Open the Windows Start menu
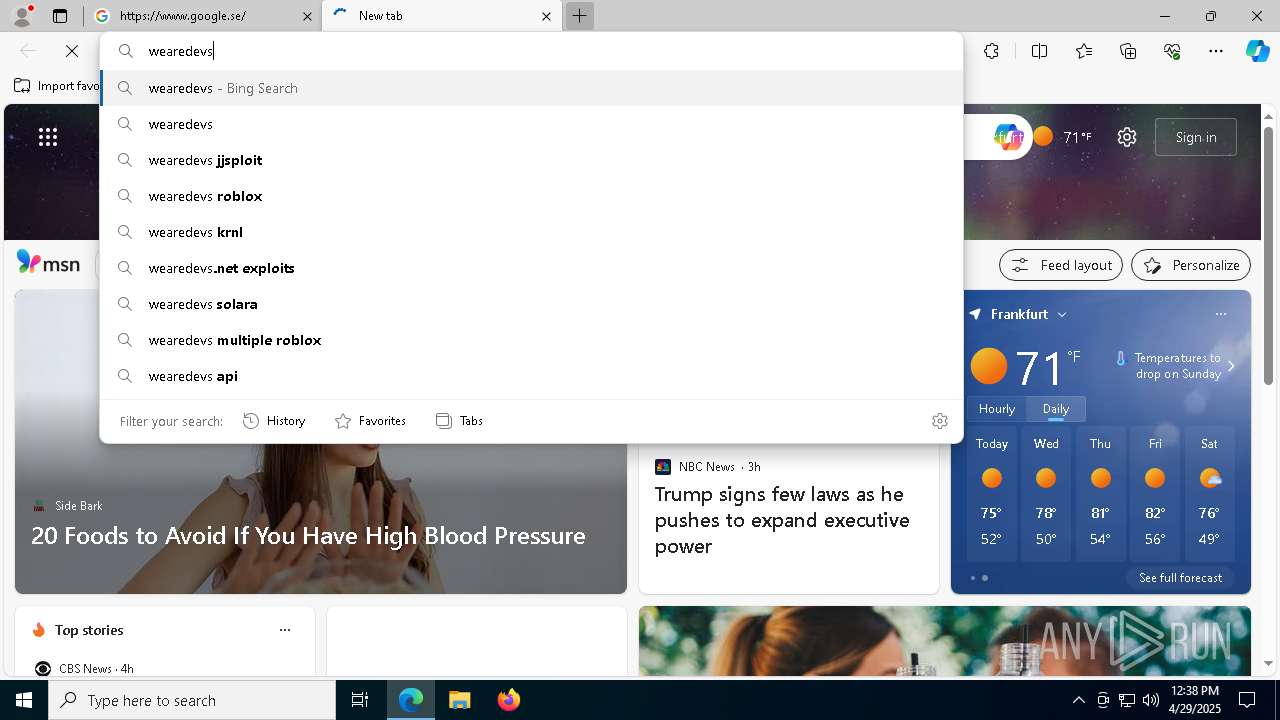This screenshot has width=1280, height=720. point(24,700)
